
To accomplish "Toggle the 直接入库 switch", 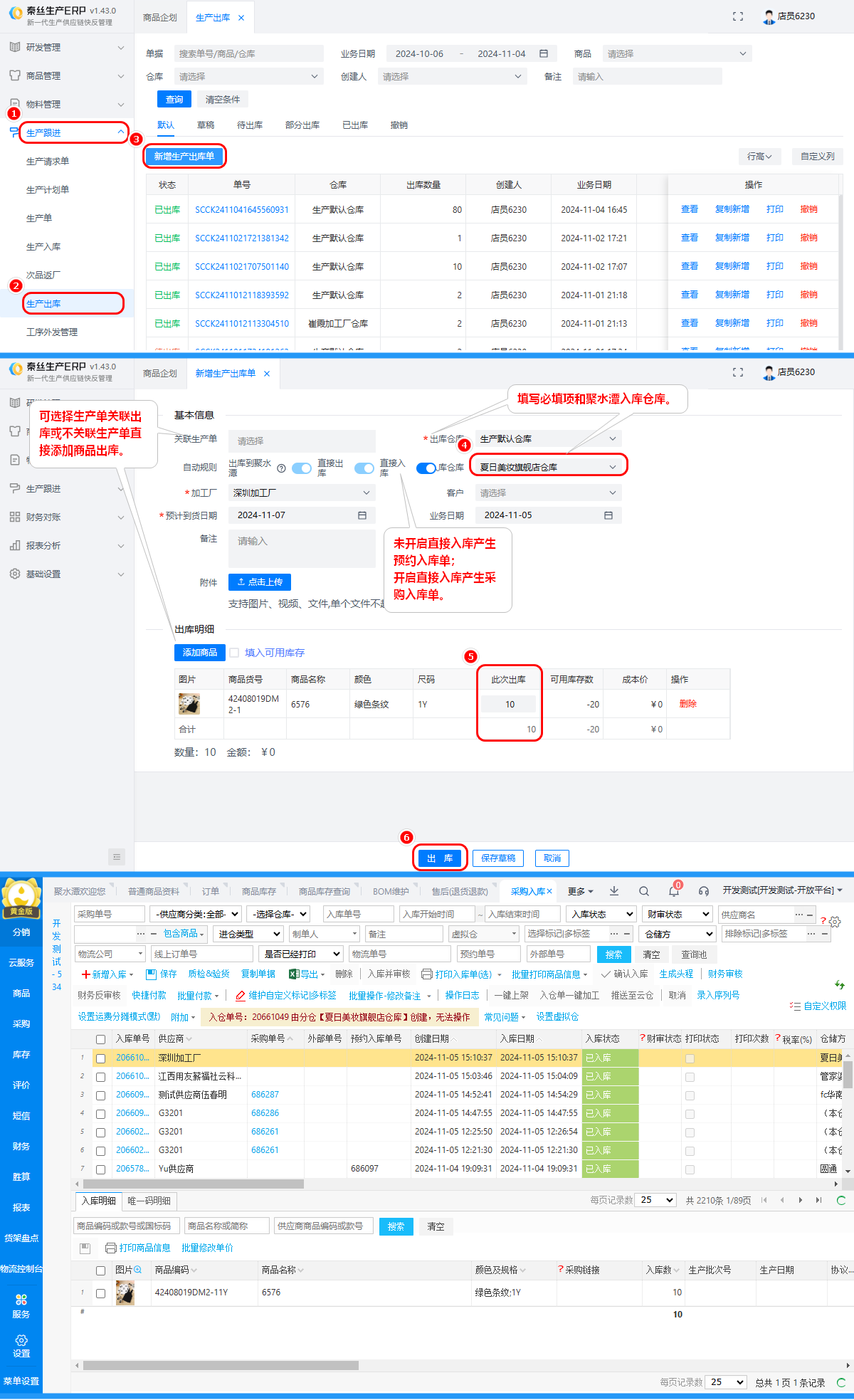I will [426, 468].
